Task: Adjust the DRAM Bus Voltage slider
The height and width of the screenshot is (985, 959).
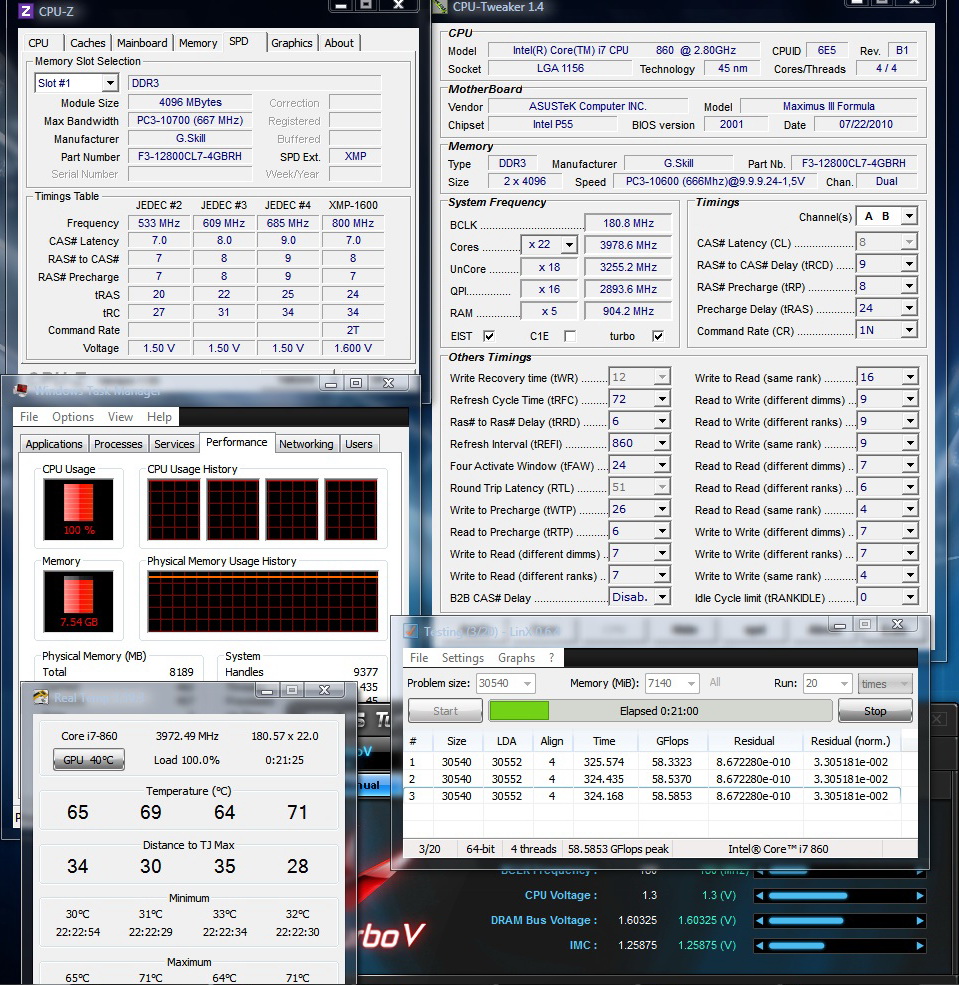Action: 839,920
